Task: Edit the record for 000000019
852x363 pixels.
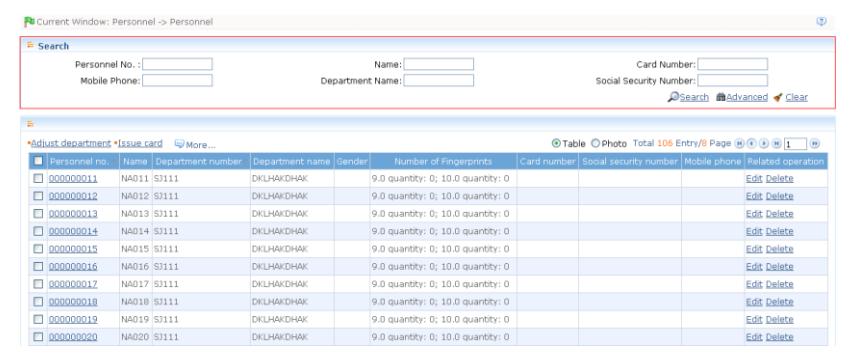Action: (754, 320)
